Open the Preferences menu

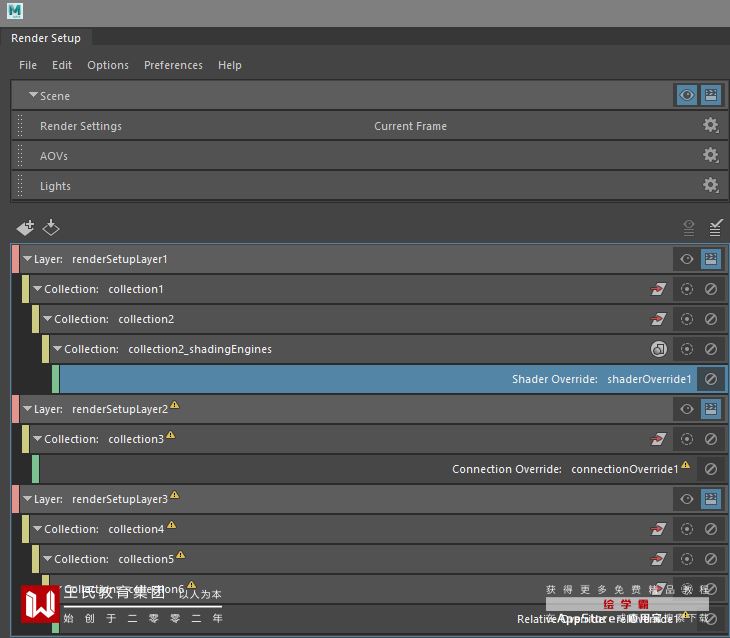tap(173, 65)
